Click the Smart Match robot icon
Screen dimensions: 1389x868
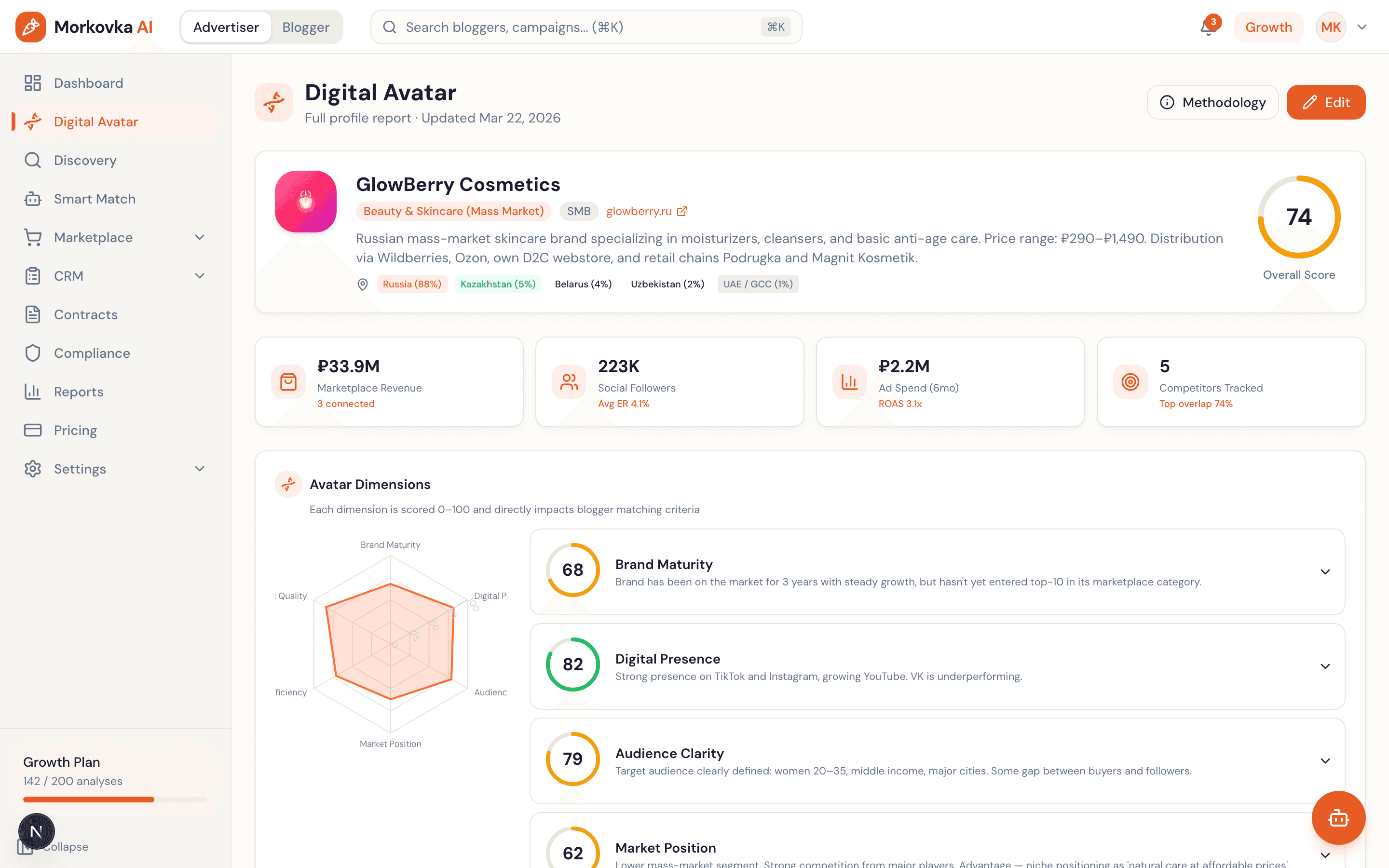tap(33, 199)
